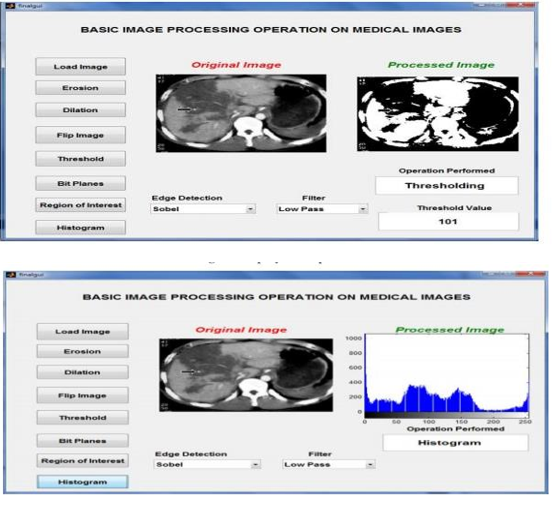The height and width of the screenshot is (505, 557).
Task: Click the Threshold Value field showing 101
Action: point(448,222)
